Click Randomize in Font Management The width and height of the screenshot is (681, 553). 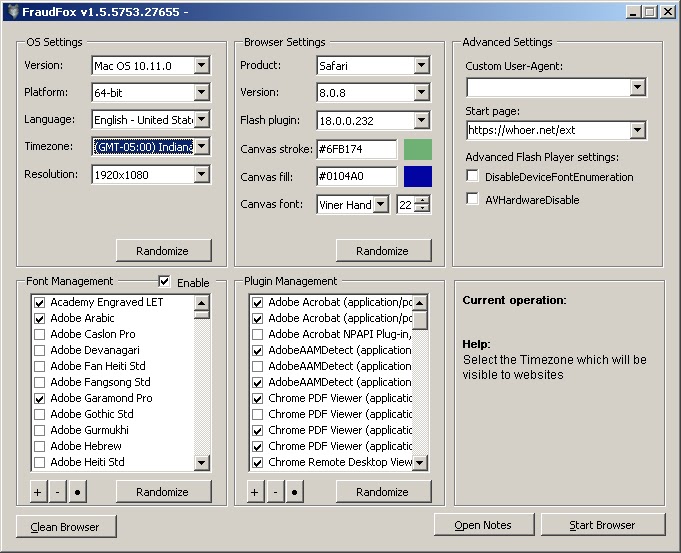coord(164,492)
